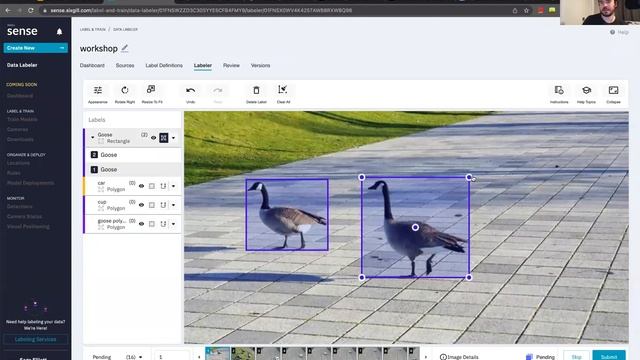
Task: Go to the previous thumbnails page arrow
Action: click(199, 357)
